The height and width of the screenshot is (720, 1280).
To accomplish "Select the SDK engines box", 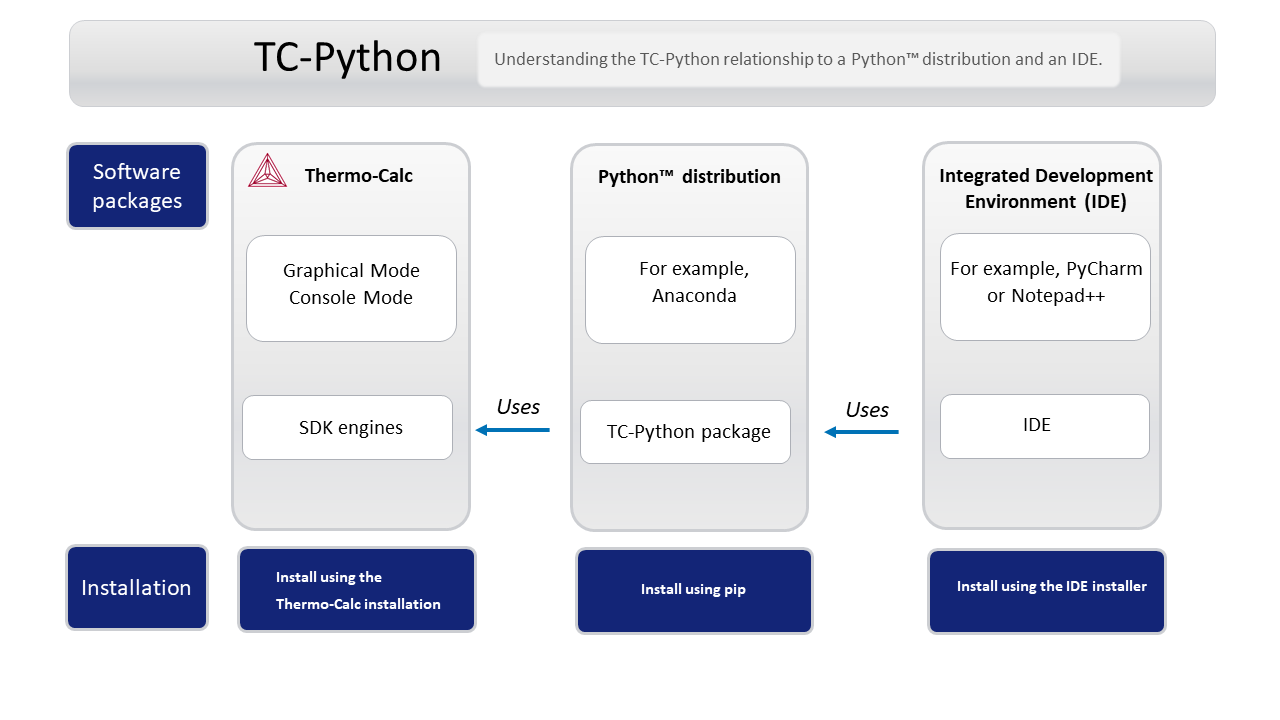I will 347,428.
